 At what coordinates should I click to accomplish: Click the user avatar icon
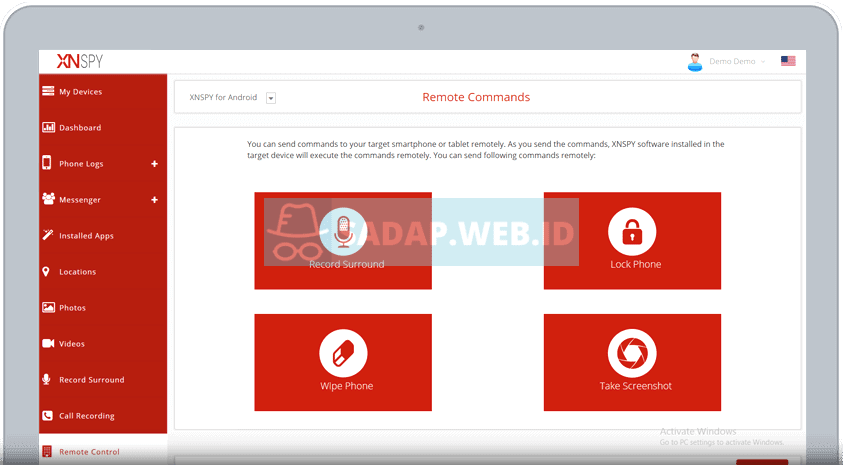point(695,62)
